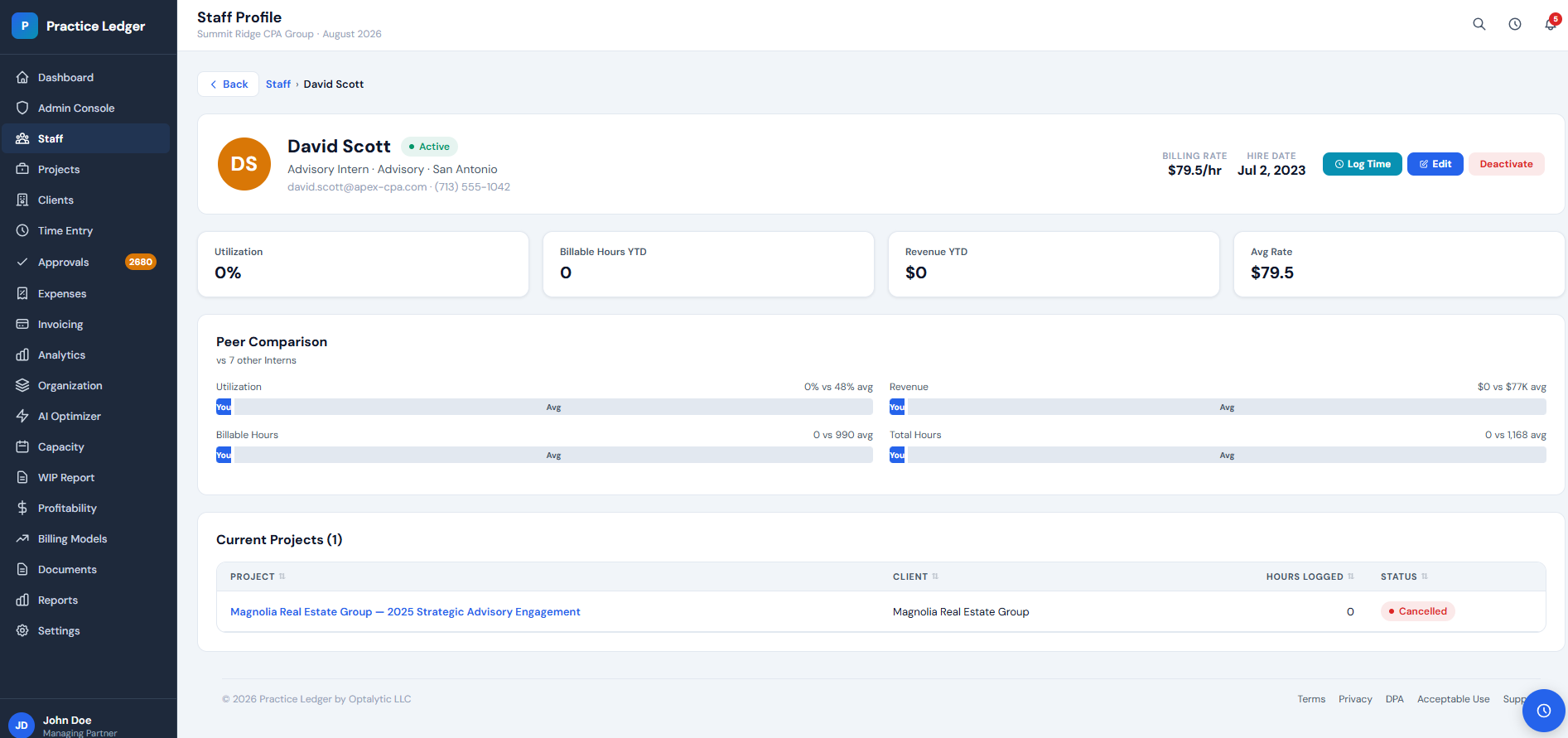Open Capacity in the sidebar
The width and height of the screenshot is (1568, 738).
pyautogui.click(x=86, y=446)
